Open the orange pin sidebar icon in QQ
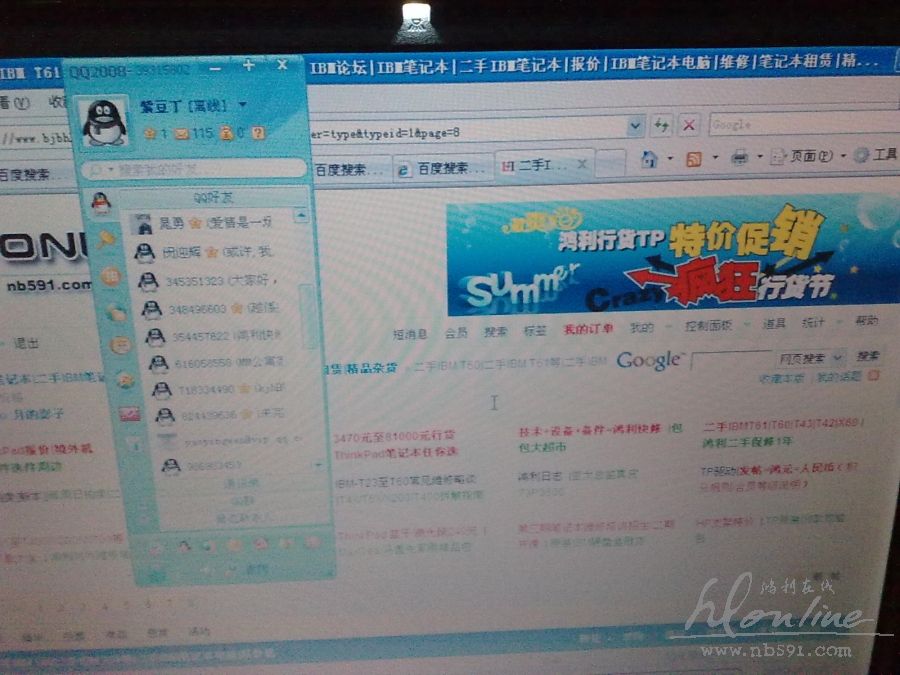 pos(106,239)
